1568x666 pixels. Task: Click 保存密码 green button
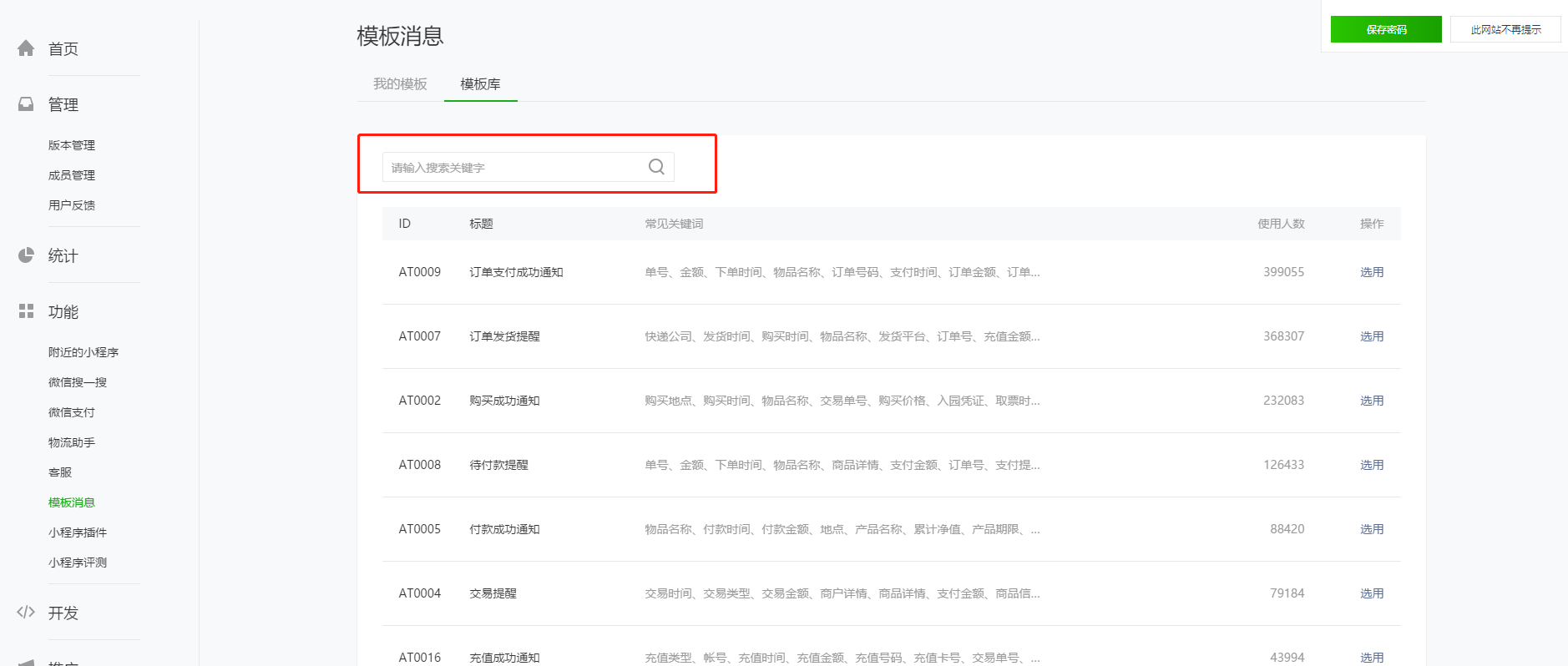pos(1386,29)
